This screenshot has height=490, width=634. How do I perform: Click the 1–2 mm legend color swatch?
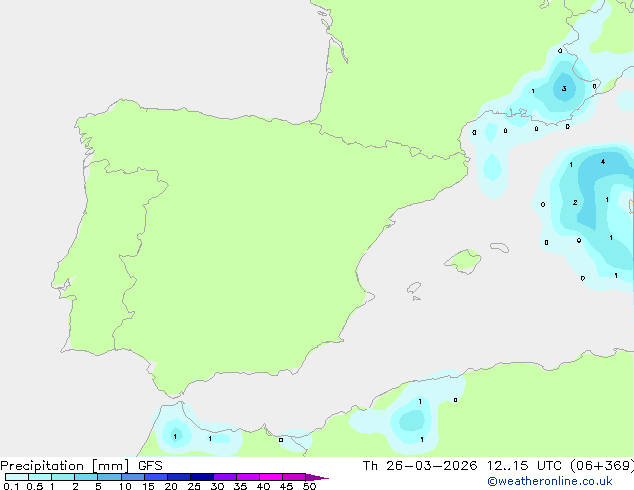tap(63, 477)
